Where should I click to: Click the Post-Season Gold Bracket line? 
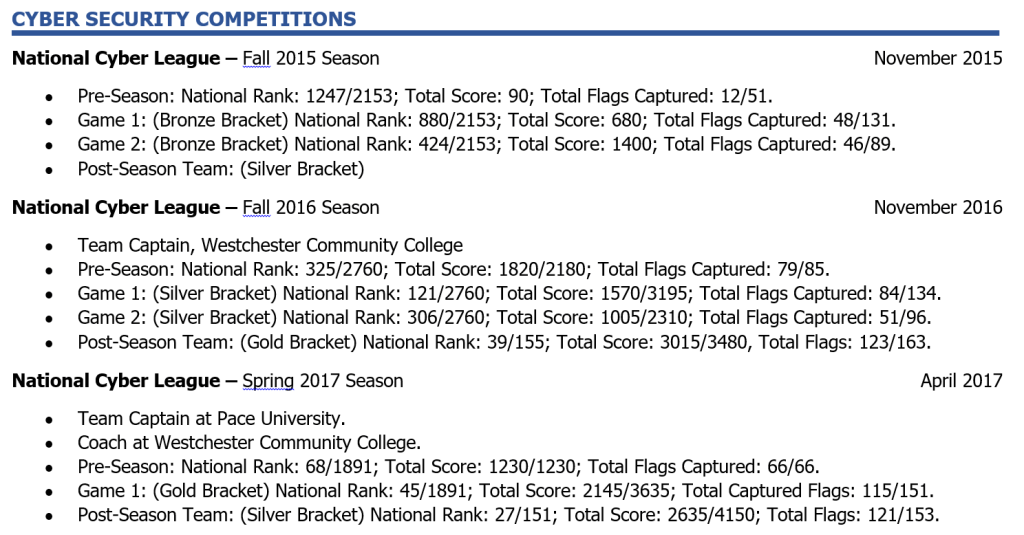tap(504, 343)
